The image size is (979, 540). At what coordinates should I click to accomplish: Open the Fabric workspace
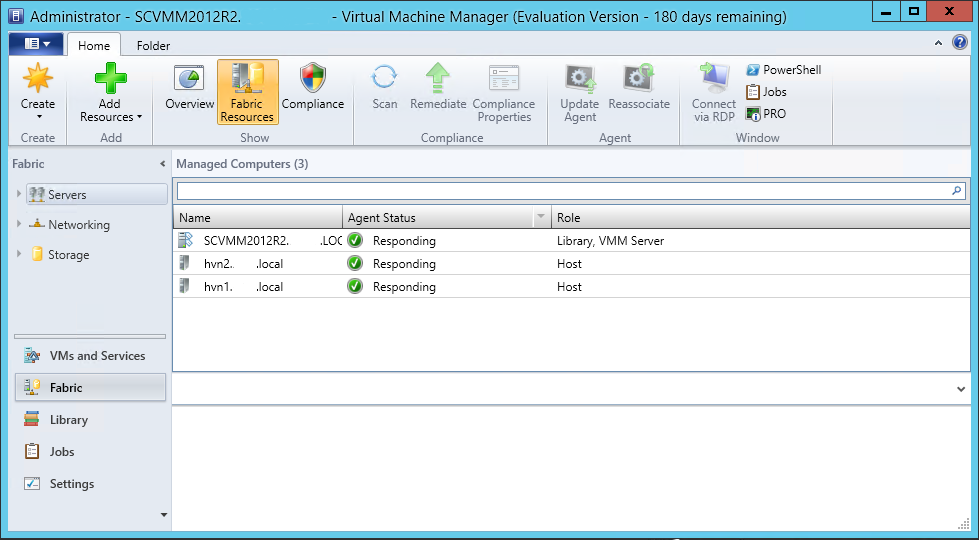tap(91, 388)
